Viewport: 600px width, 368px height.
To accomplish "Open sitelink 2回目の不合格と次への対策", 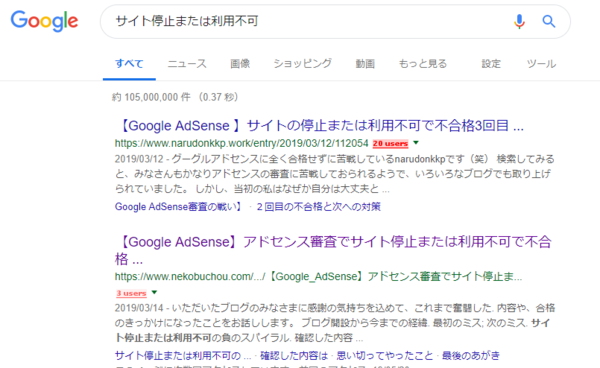I will (318, 207).
